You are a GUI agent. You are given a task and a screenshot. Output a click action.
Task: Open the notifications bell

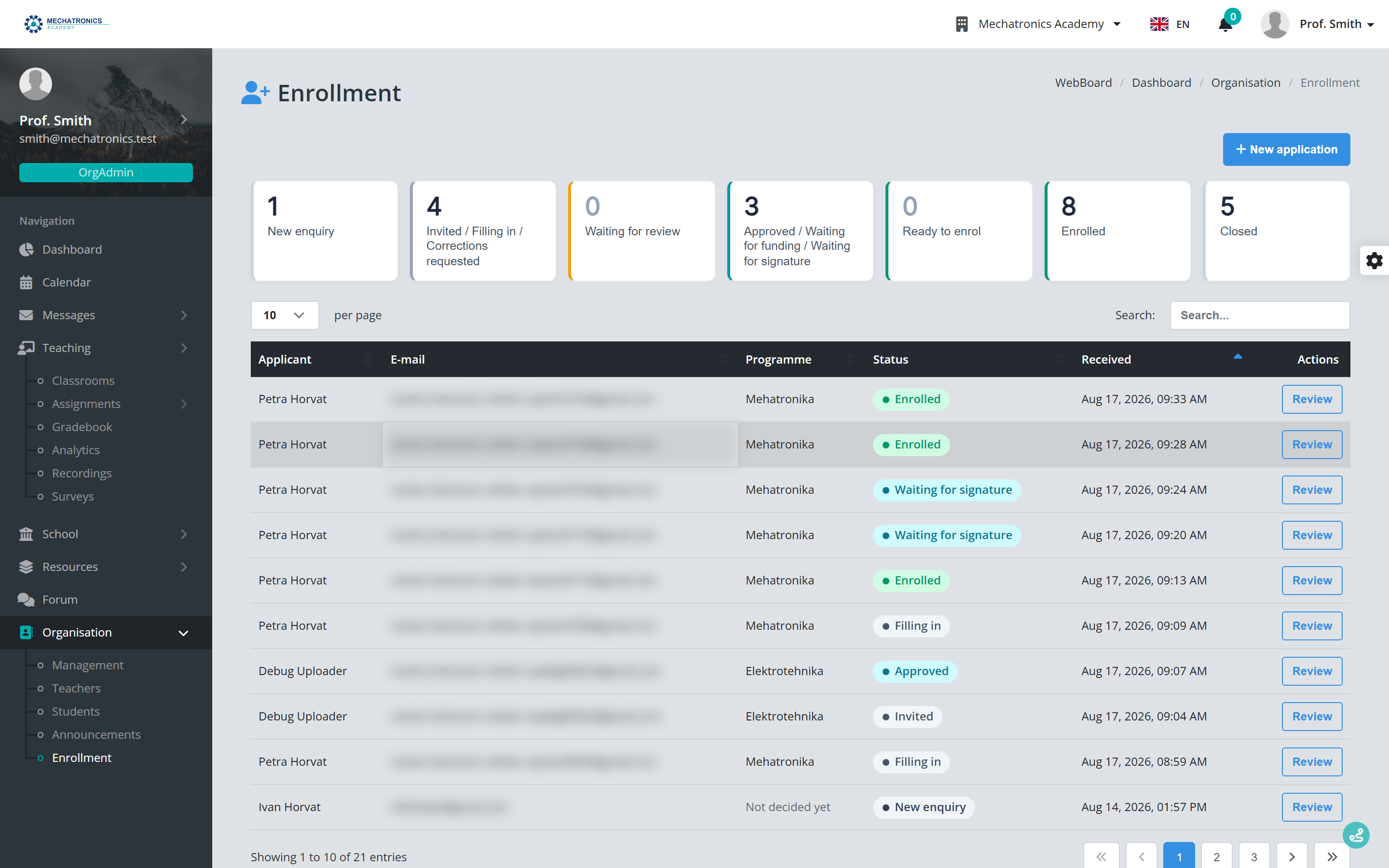[x=1225, y=24]
